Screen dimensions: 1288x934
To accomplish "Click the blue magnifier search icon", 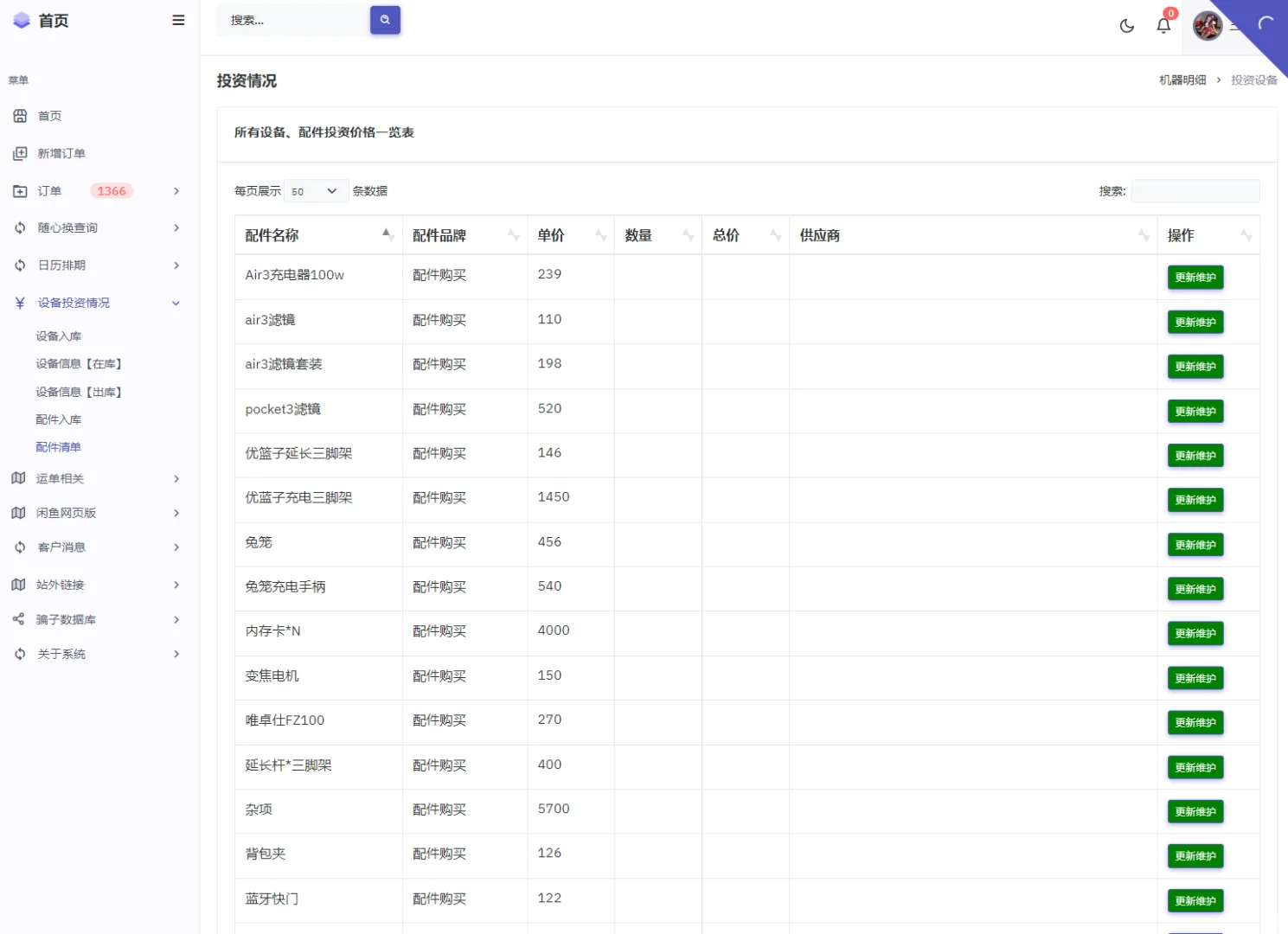I will click(385, 19).
